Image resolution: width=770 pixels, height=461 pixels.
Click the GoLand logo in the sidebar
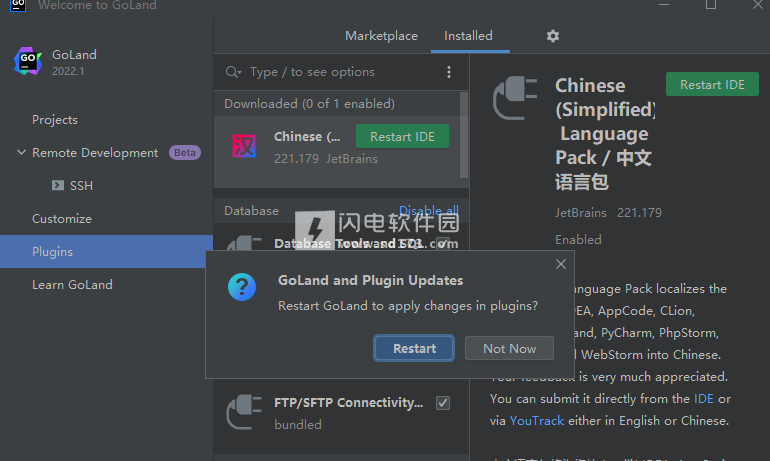pyautogui.click(x=28, y=61)
